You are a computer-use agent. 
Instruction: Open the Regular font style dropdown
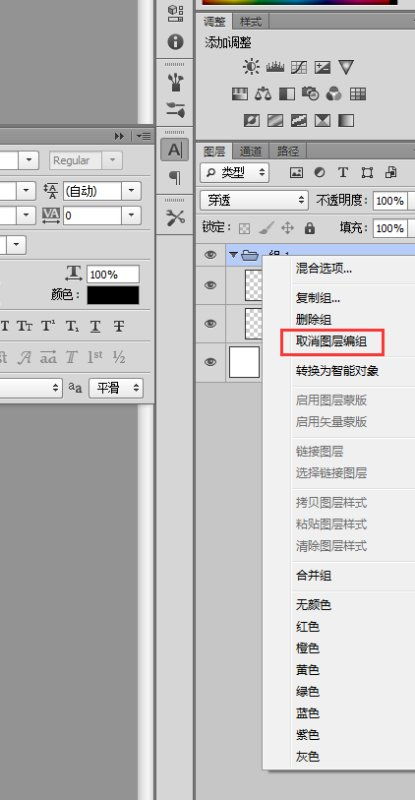pos(112,160)
